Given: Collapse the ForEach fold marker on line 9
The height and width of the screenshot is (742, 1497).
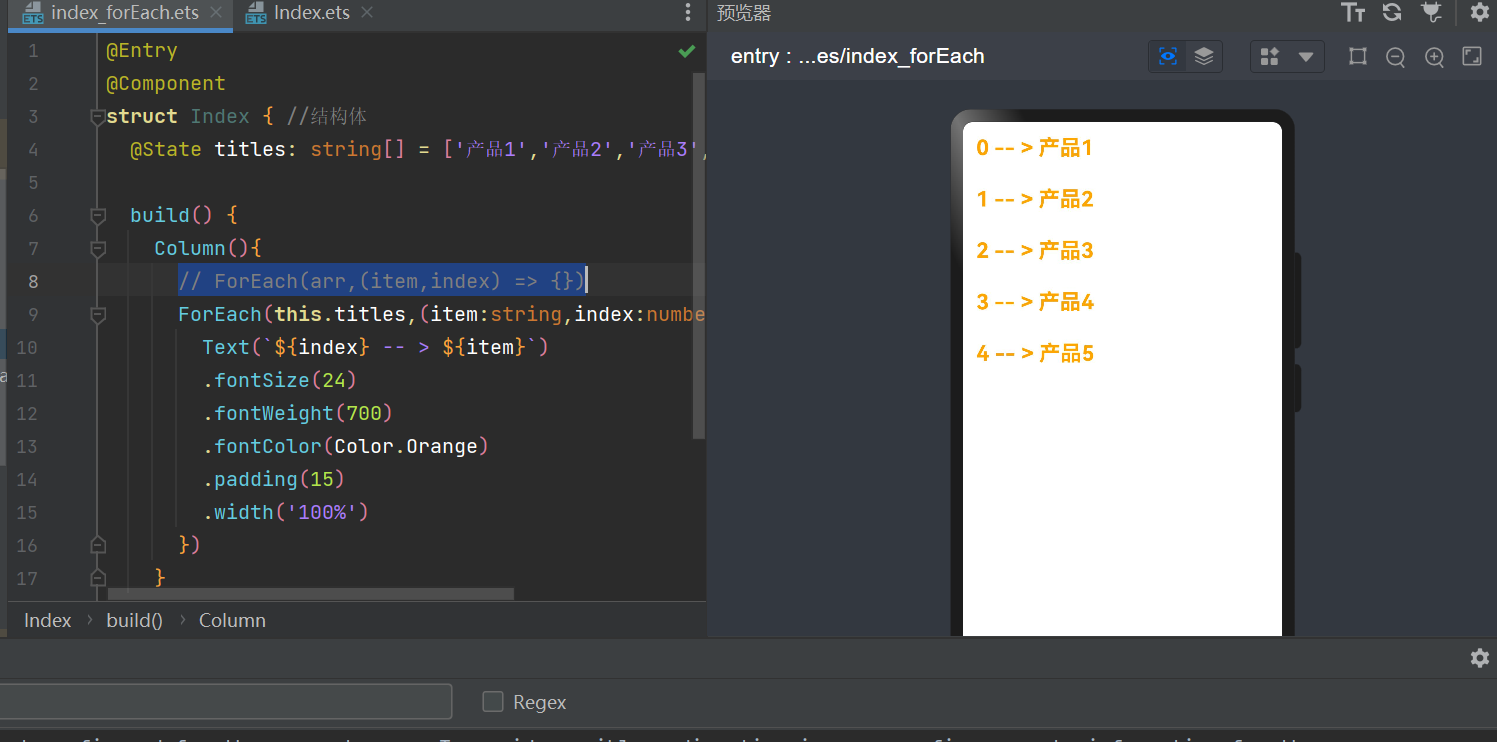Looking at the screenshot, I should click(x=98, y=315).
